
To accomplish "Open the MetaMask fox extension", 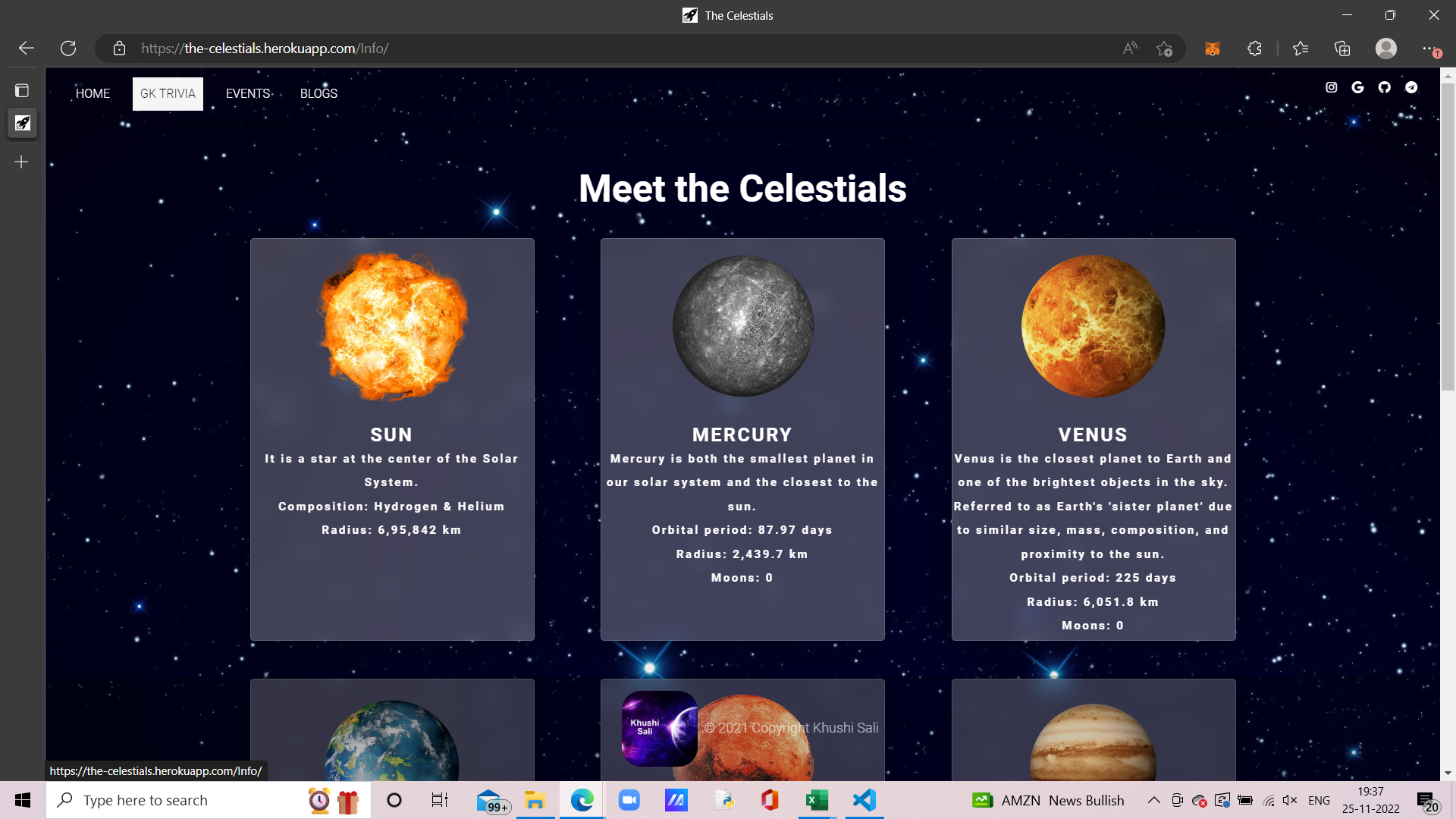I will [x=1213, y=49].
